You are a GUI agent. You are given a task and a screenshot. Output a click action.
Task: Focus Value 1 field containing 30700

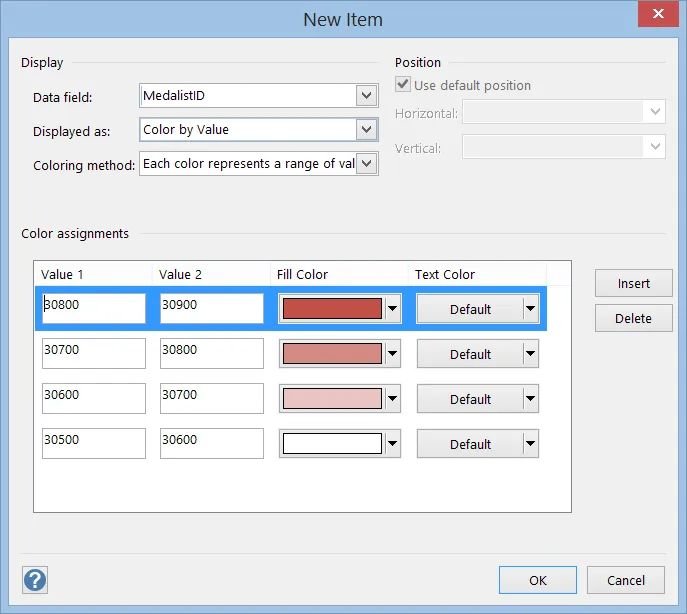(x=94, y=353)
